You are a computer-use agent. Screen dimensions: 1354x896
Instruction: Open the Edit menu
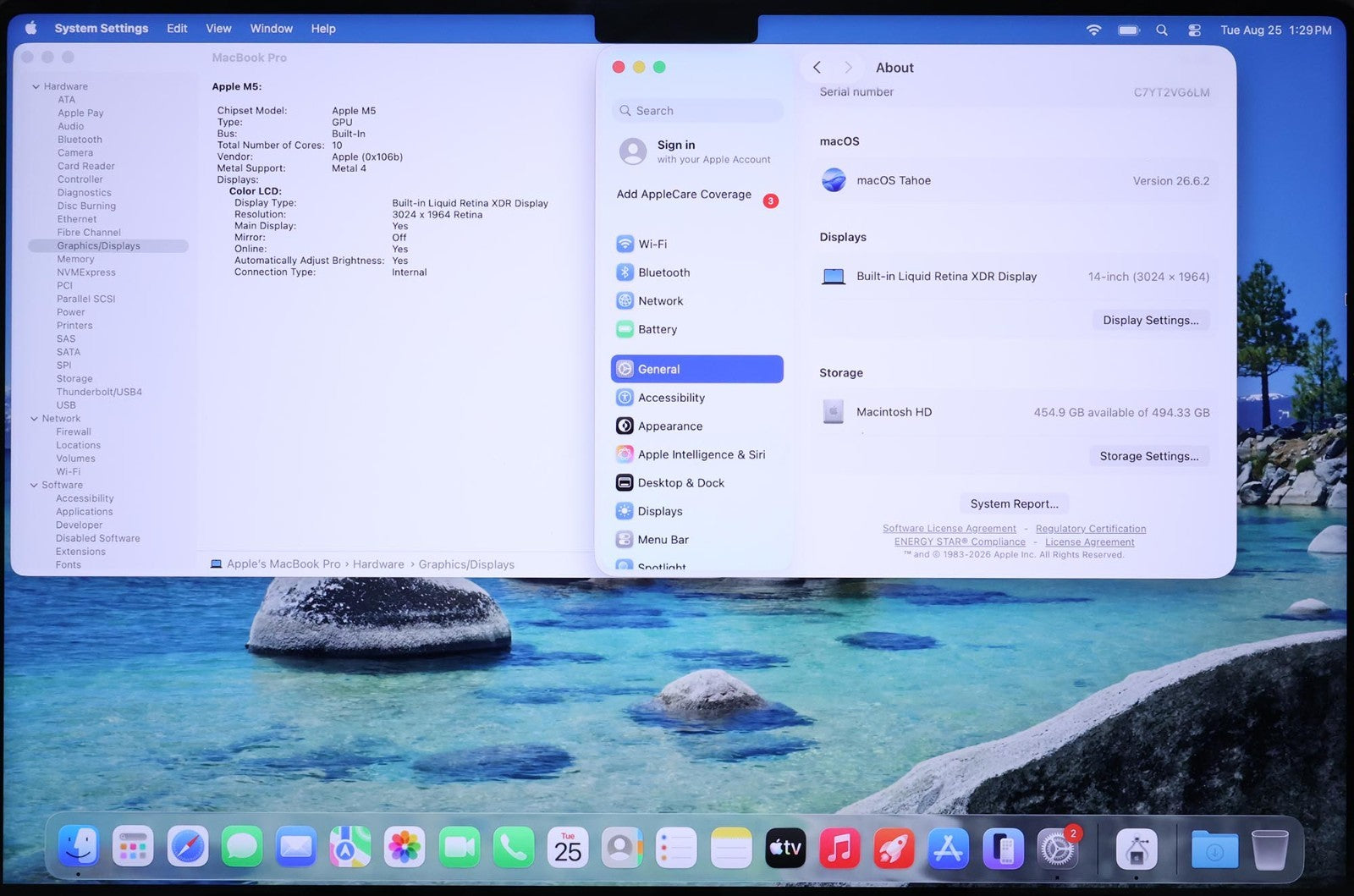click(177, 29)
